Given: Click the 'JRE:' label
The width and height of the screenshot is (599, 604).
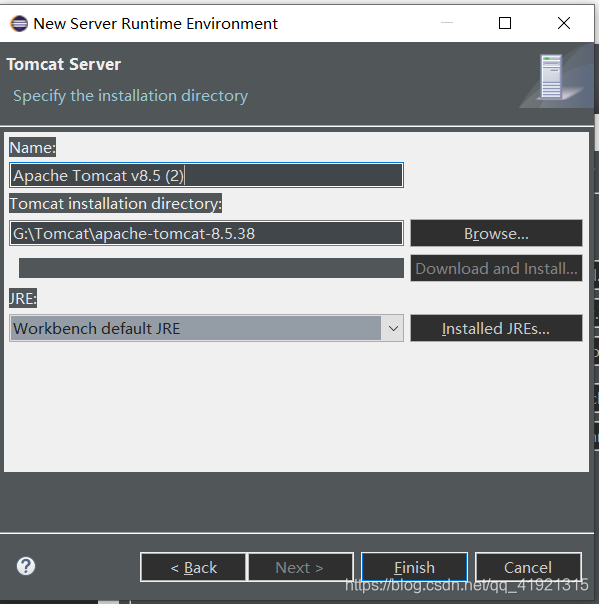Looking at the screenshot, I should [x=23, y=298].
